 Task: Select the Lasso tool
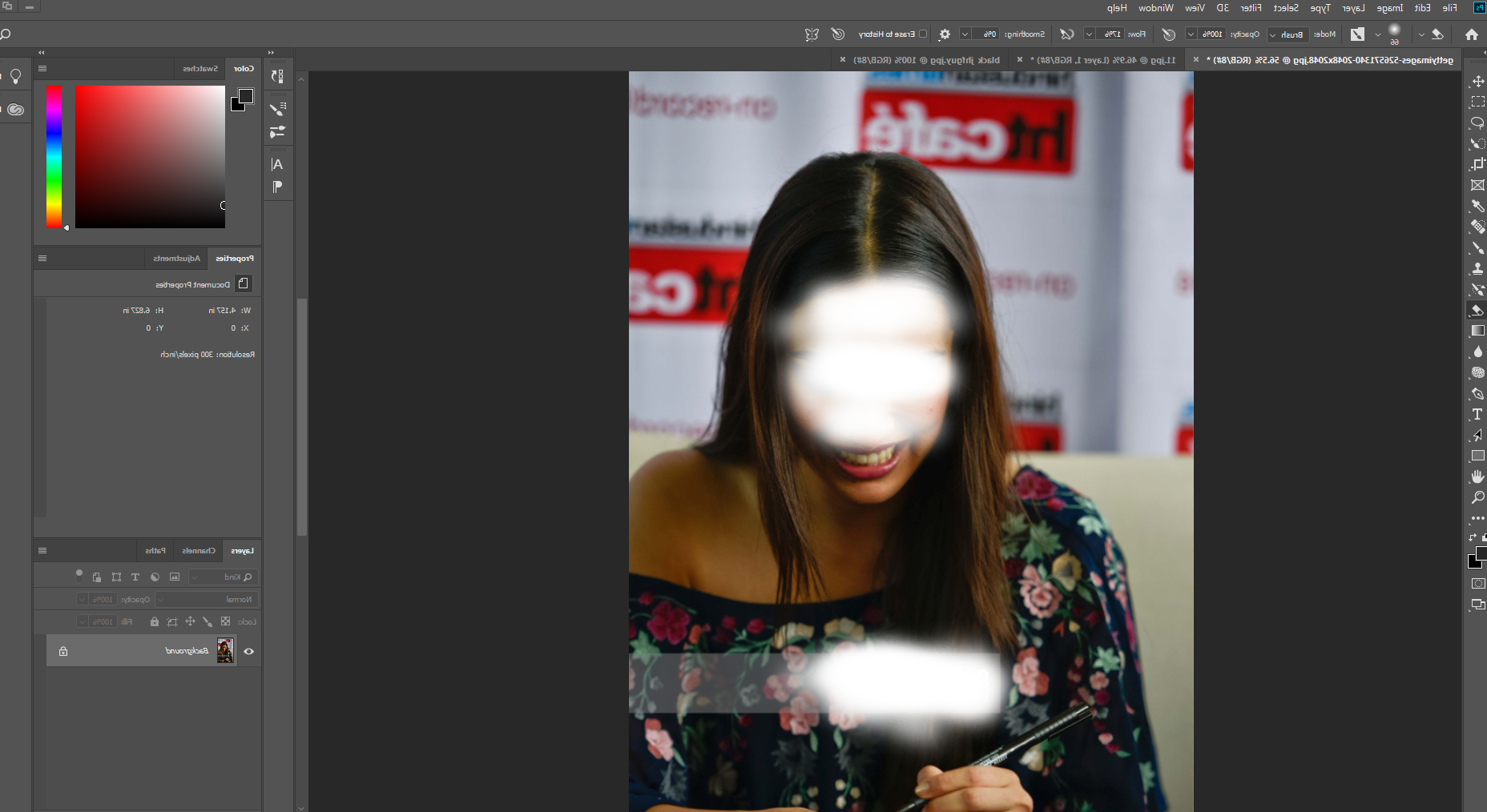click(x=1477, y=123)
